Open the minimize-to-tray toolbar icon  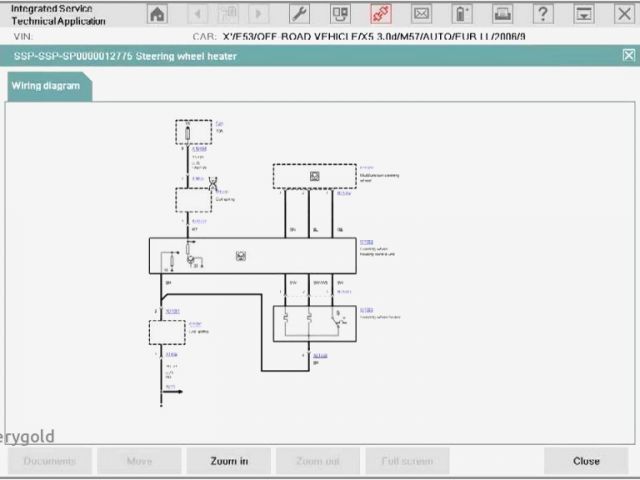pyautogui.click(x=583, y=14)
